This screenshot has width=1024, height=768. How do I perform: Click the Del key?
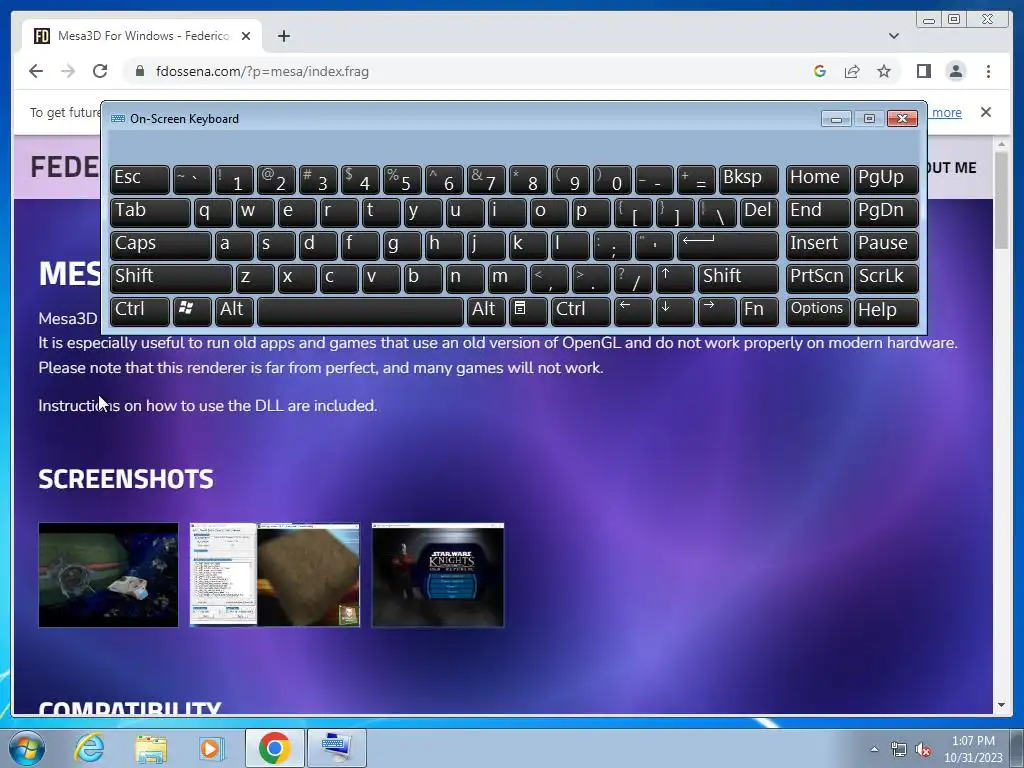tap(758, 212)
